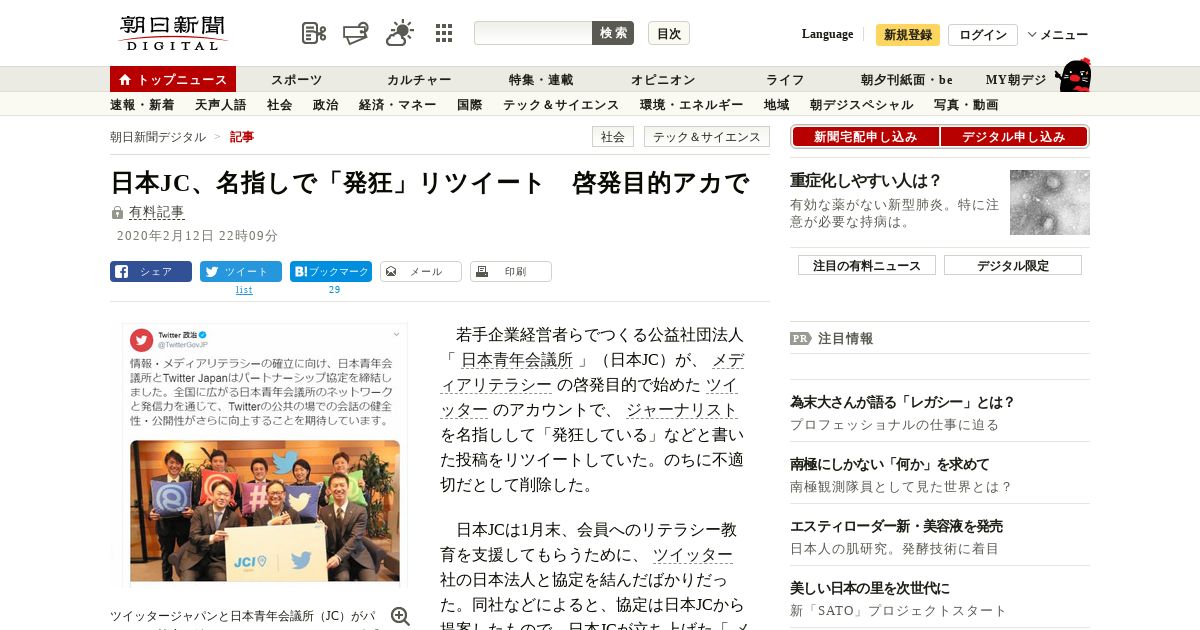
Task: Click the Asahi Shimbun Digital logo
Action: point(174,33)
